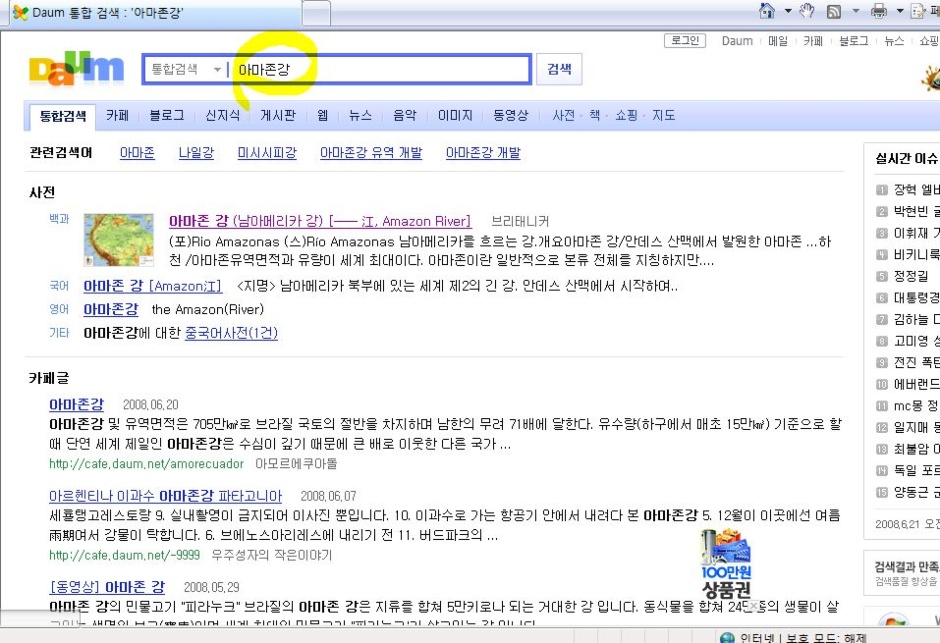Click related search term 미시시피강

pos(267,153)
